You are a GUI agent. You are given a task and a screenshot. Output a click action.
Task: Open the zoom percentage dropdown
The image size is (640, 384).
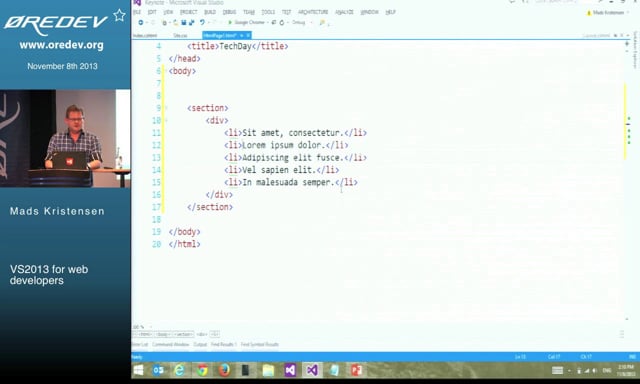(x=151, y=327)
